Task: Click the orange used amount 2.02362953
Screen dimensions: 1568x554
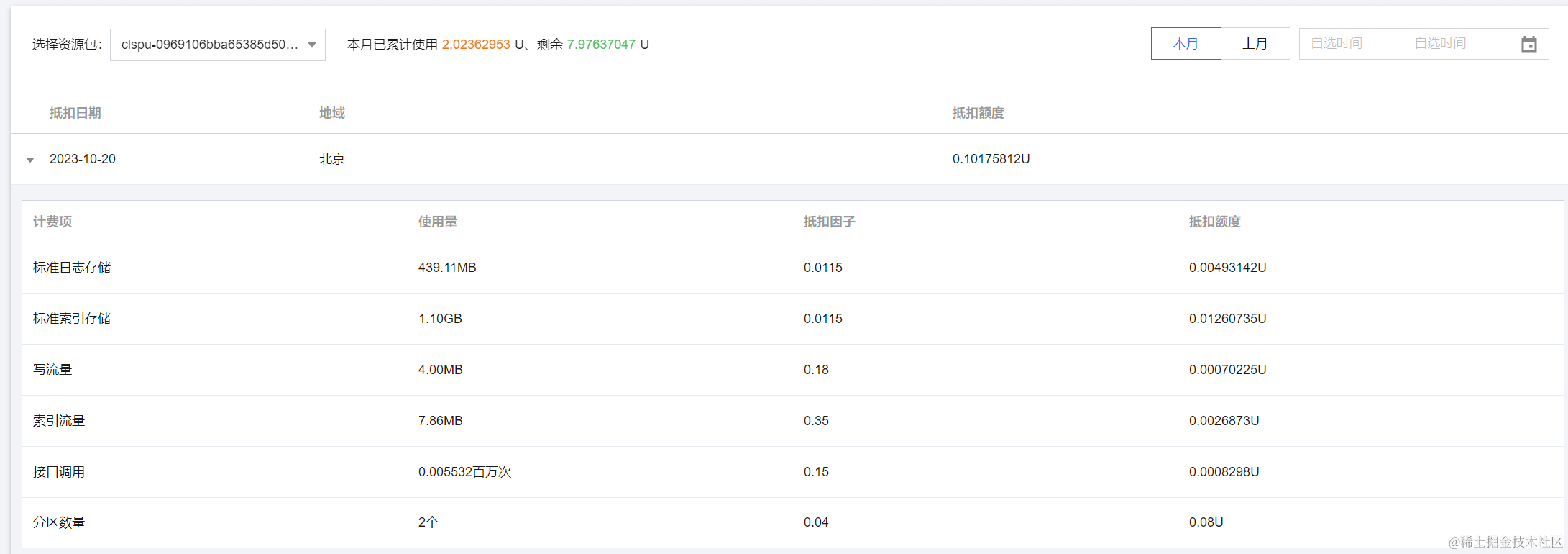Action: (x=476, y=45)
